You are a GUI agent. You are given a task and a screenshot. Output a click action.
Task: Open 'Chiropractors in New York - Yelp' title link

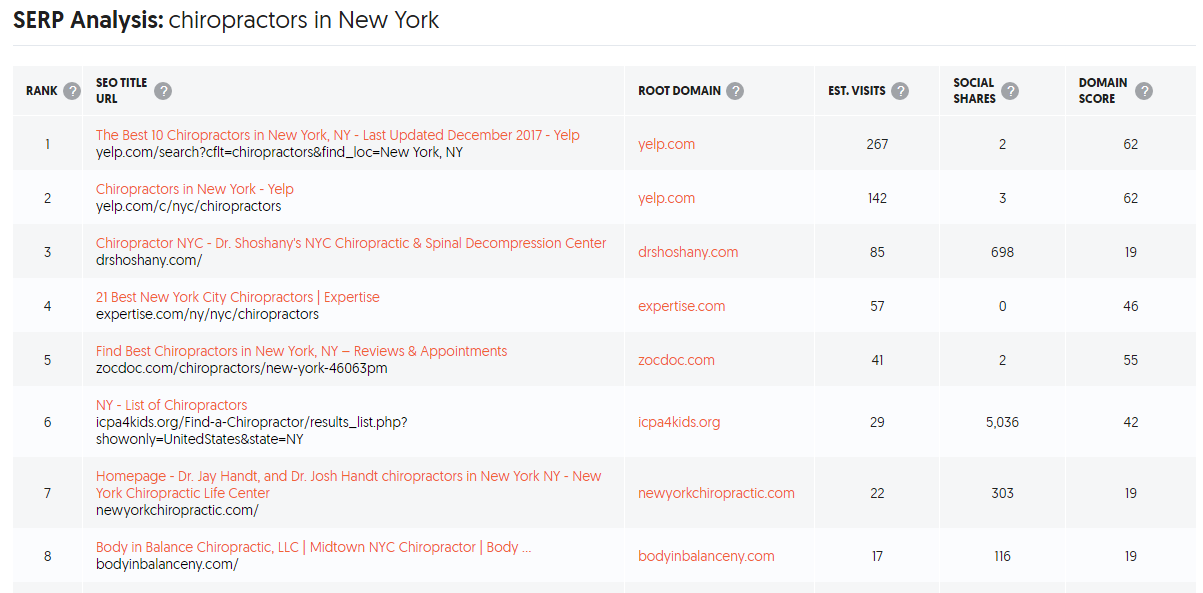coord(195,189)
